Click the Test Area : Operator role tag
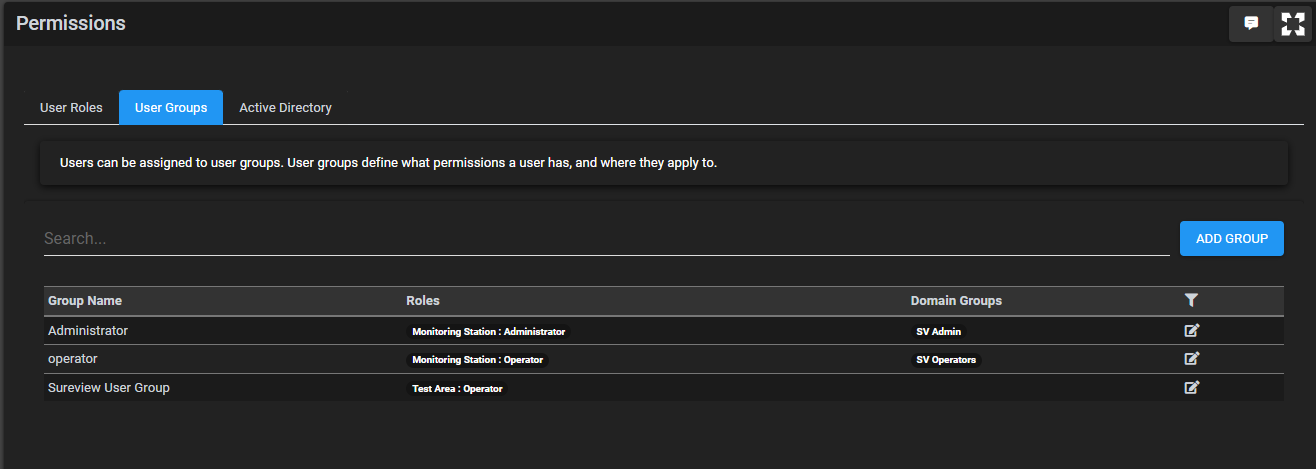 (457, 388)
